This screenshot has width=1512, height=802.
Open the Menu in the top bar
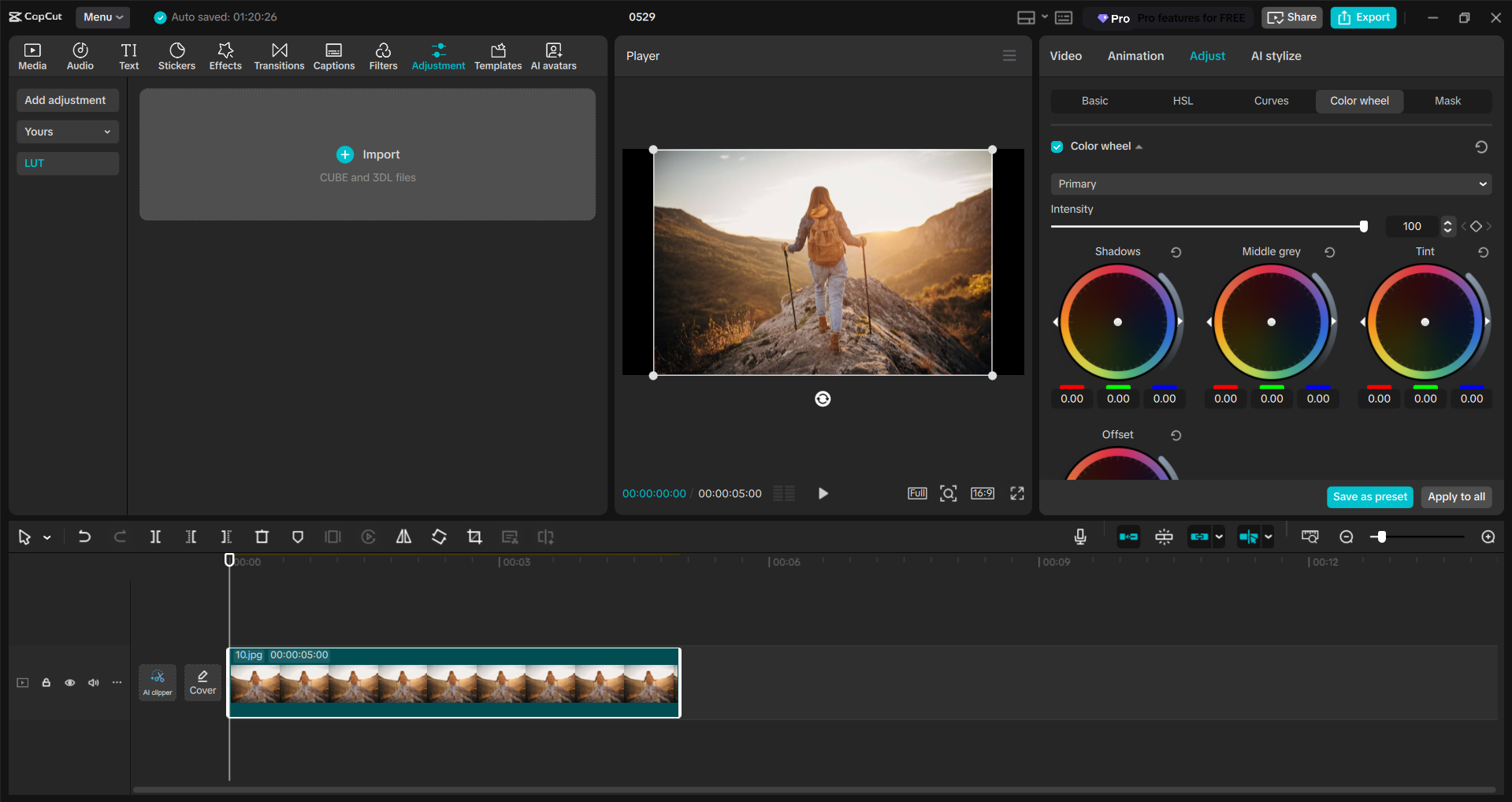102,17
